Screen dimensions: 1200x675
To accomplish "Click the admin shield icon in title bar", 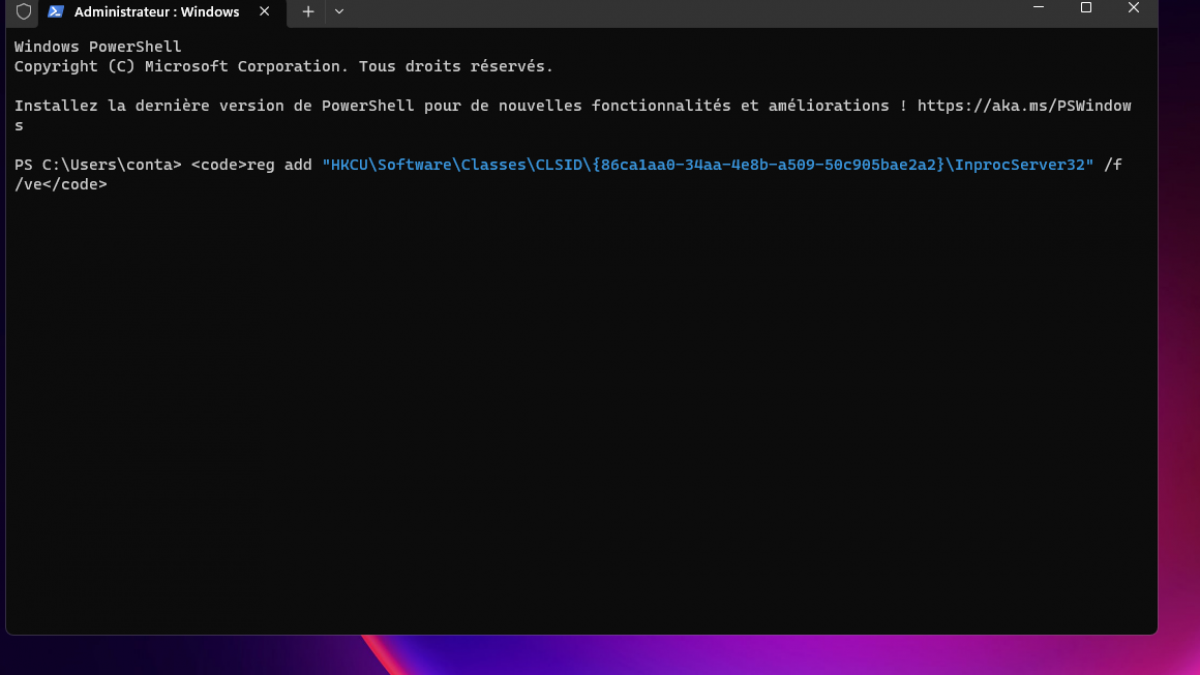I will pos(23,12).
